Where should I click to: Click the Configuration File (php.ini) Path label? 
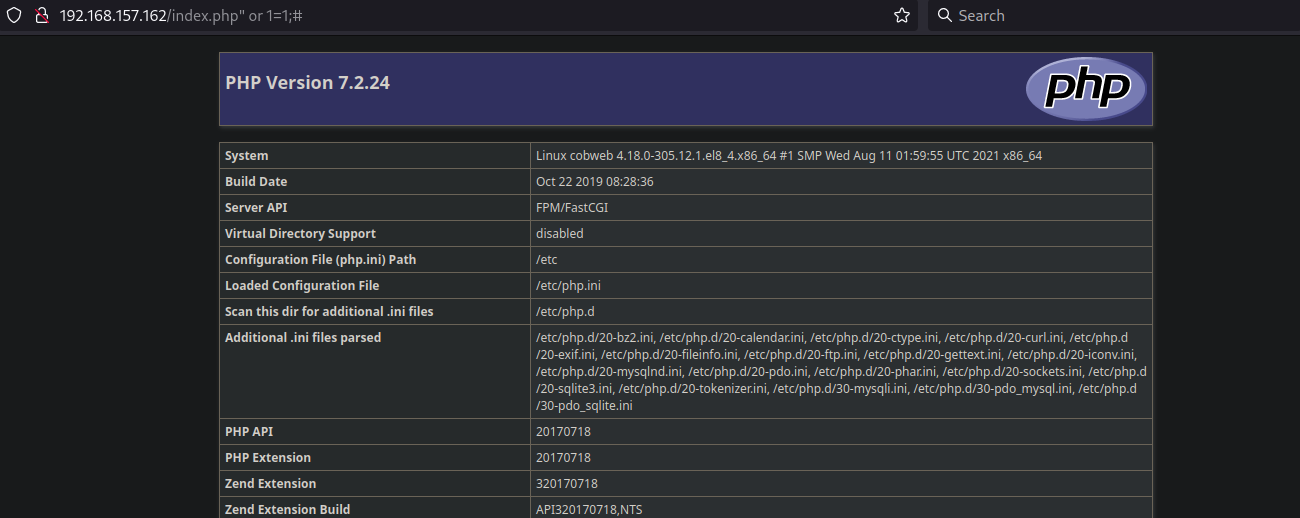click(320, 260)
